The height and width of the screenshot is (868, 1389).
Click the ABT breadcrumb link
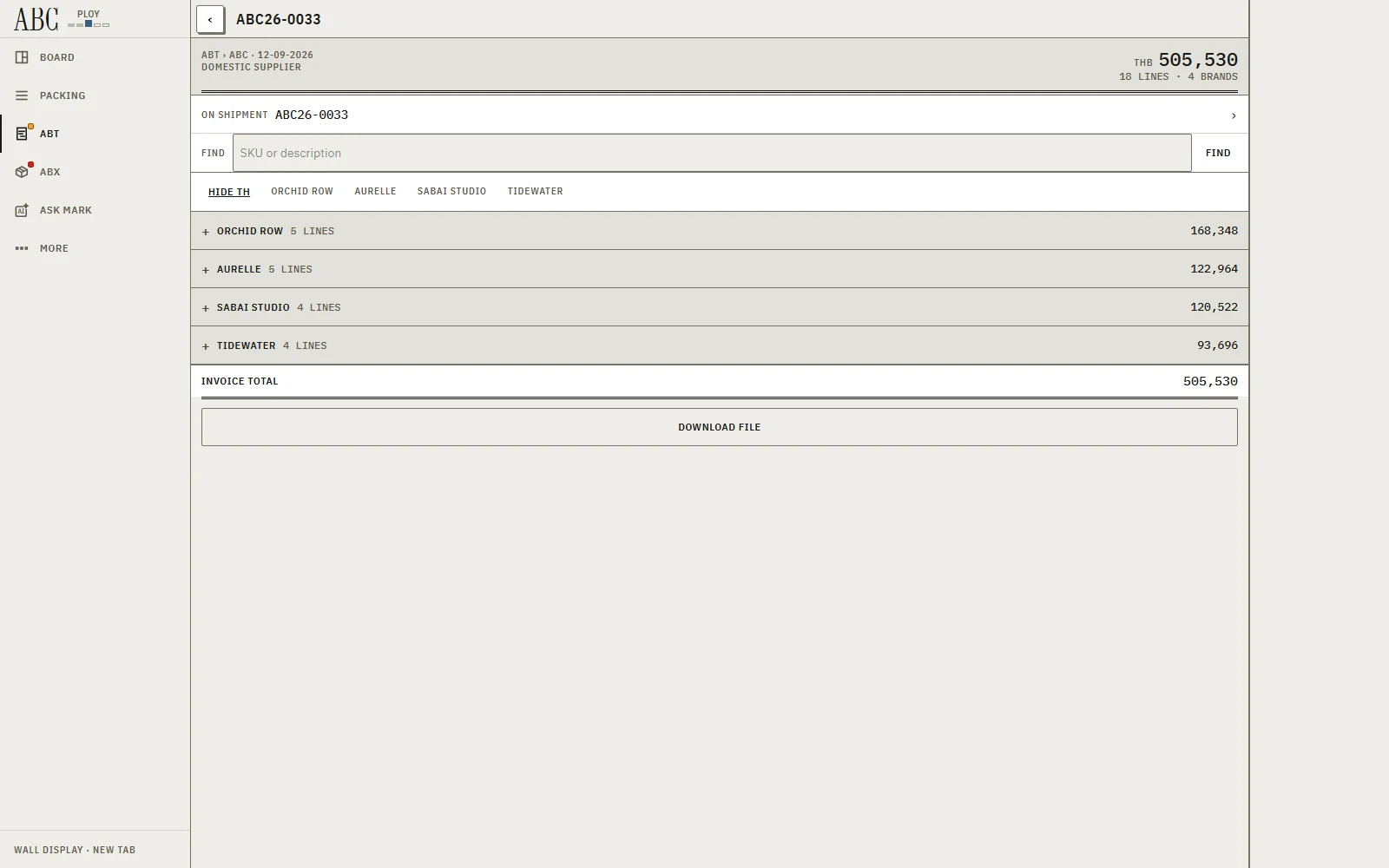210,55
